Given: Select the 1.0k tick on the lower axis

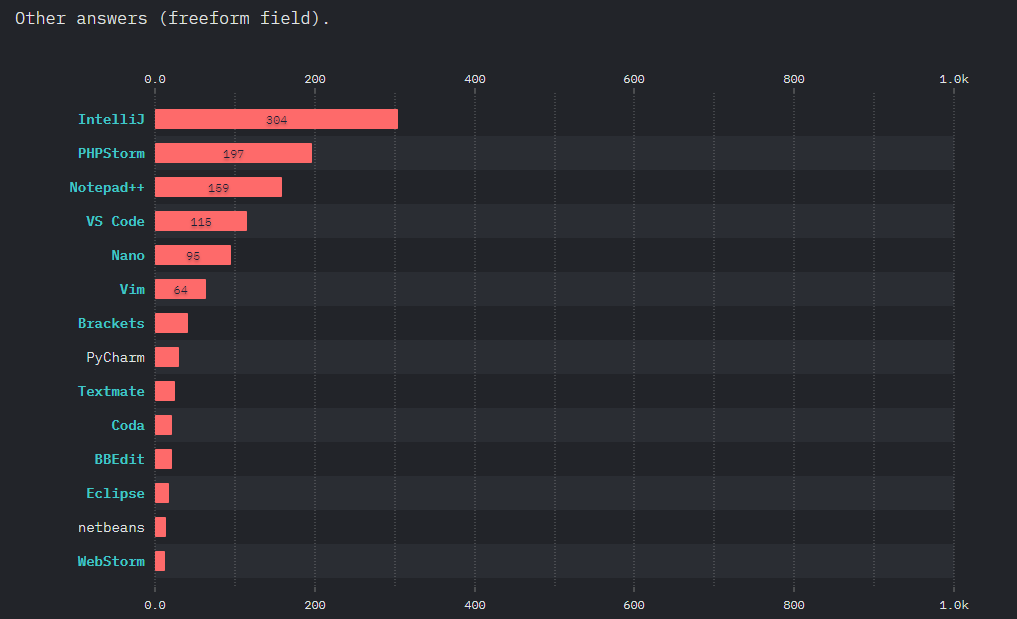Looking at the screenshot, I should click(954, 605).
